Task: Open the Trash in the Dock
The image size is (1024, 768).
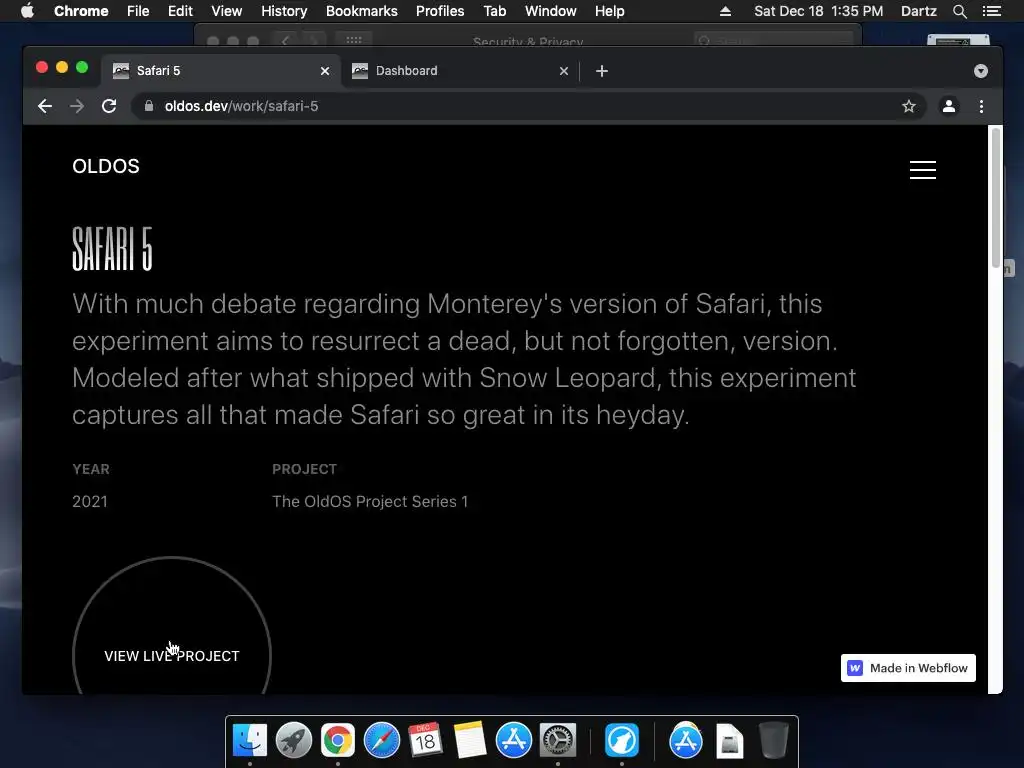Action: coord(774,740)
